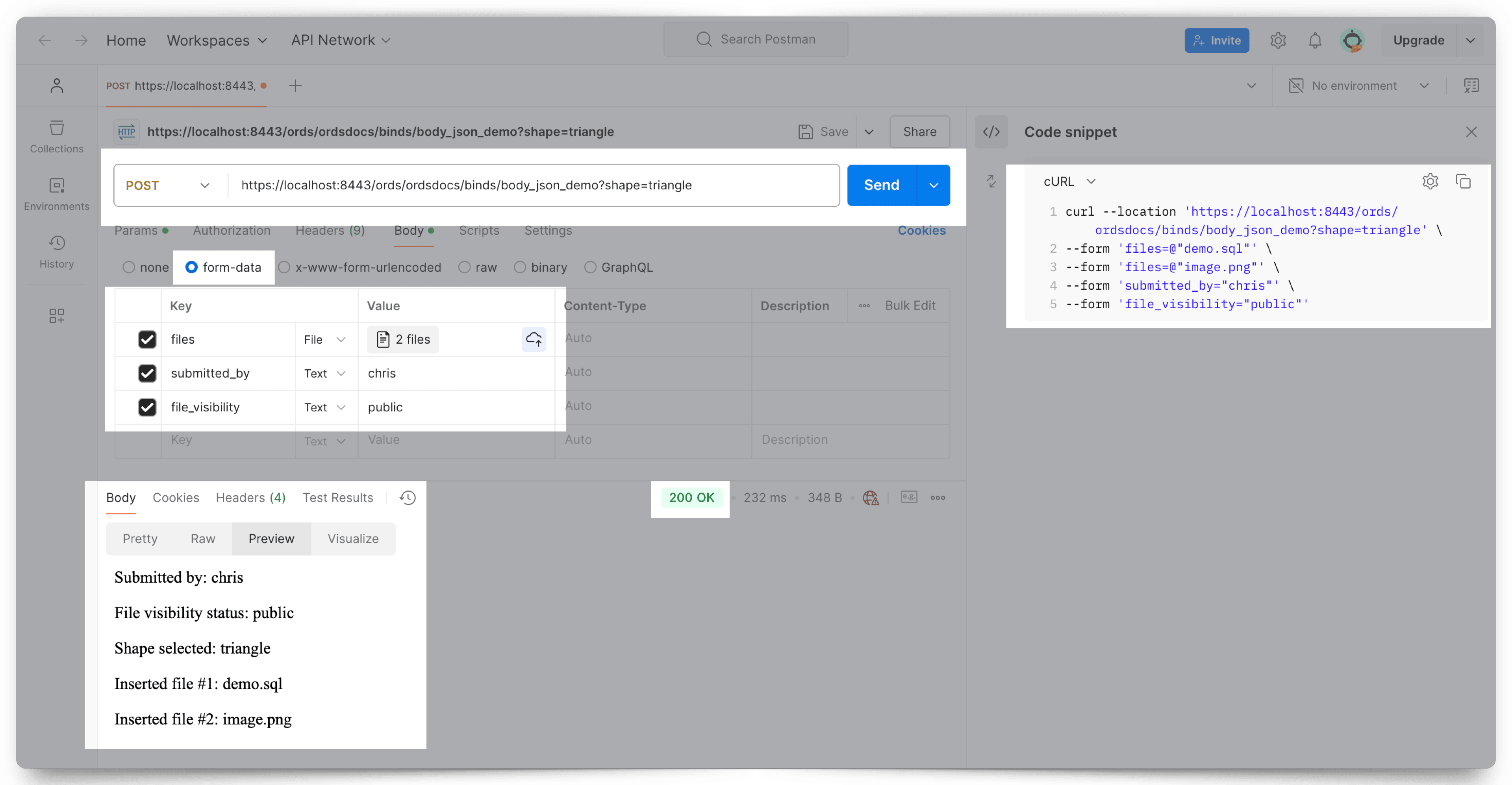The image size is (1512, 785).
Task: Uncheck the submitted_by row checkbox
Action: (147, 373)
